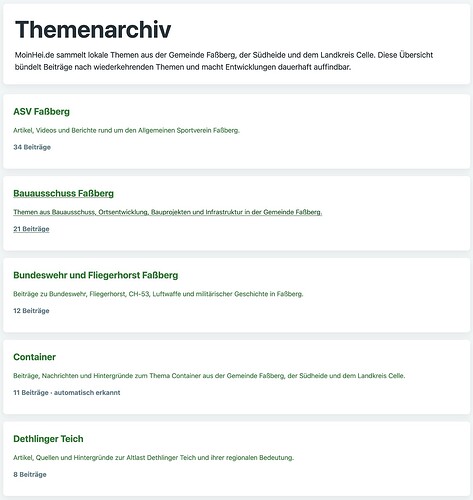Click the Altlast Dethlinger Teich description
The image size is (473, 500).
[x=153, y=458]
